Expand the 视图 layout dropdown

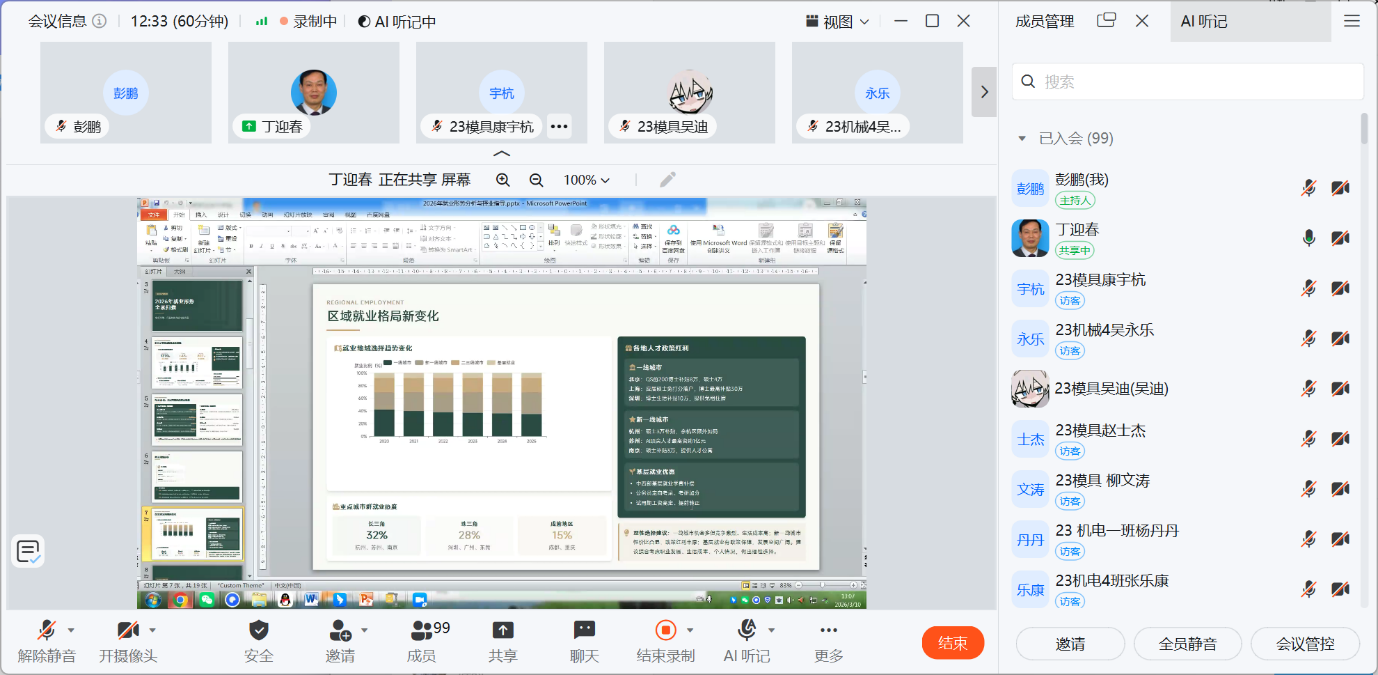pyautogui.click(x=837, y=21)
